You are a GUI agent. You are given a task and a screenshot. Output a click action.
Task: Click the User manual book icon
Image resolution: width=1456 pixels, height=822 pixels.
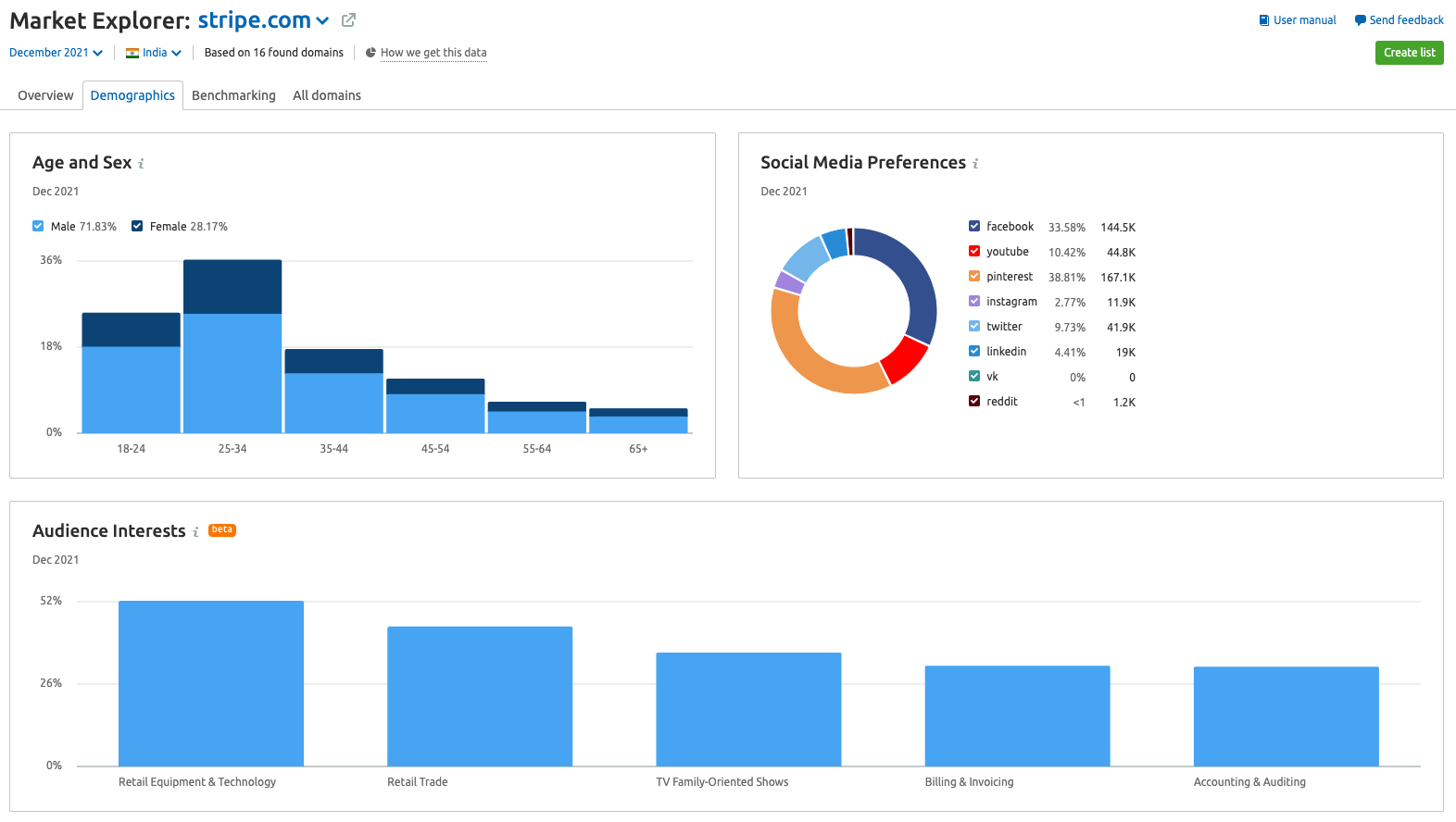(x=1264, y=20)
